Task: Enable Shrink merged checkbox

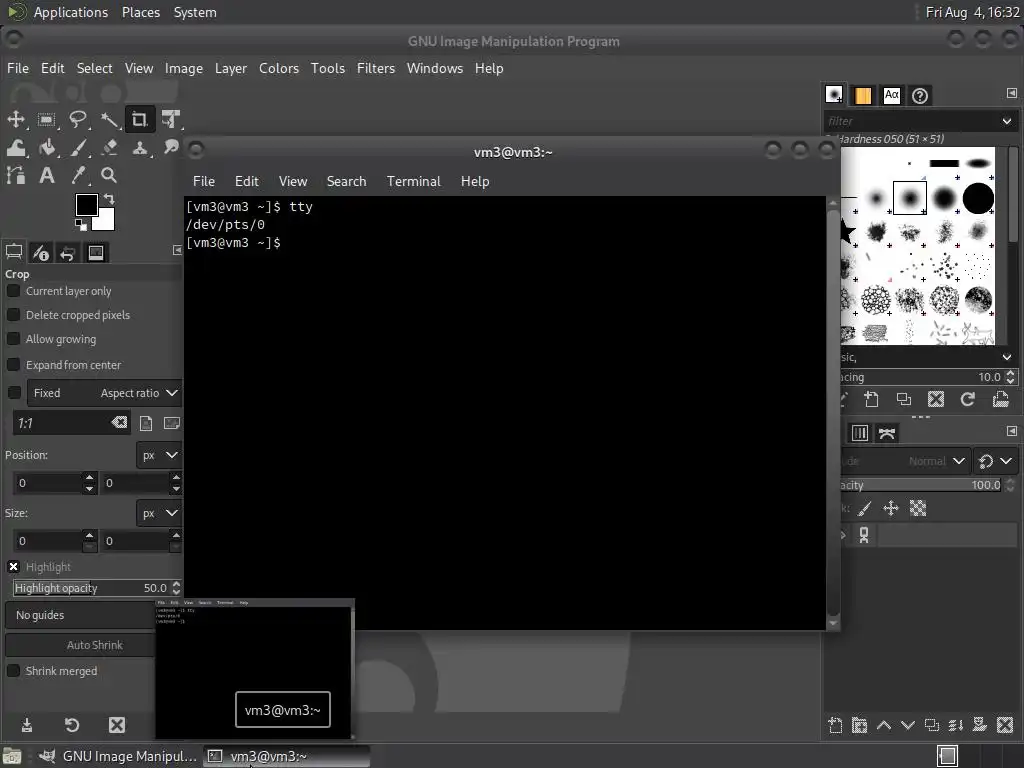Action: click(13, 671)
